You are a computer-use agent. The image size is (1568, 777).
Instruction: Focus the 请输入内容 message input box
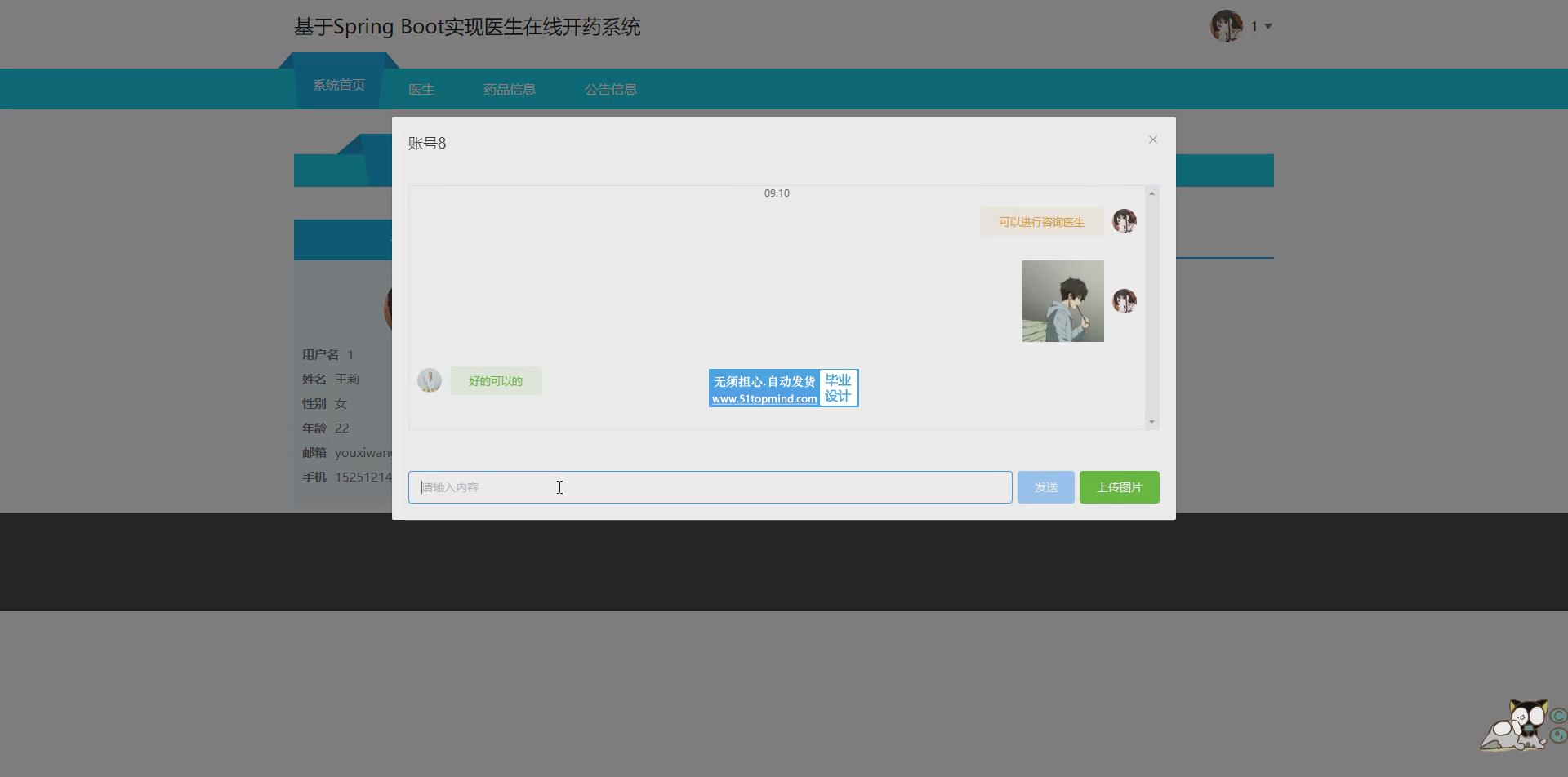[x=710, y=487]
